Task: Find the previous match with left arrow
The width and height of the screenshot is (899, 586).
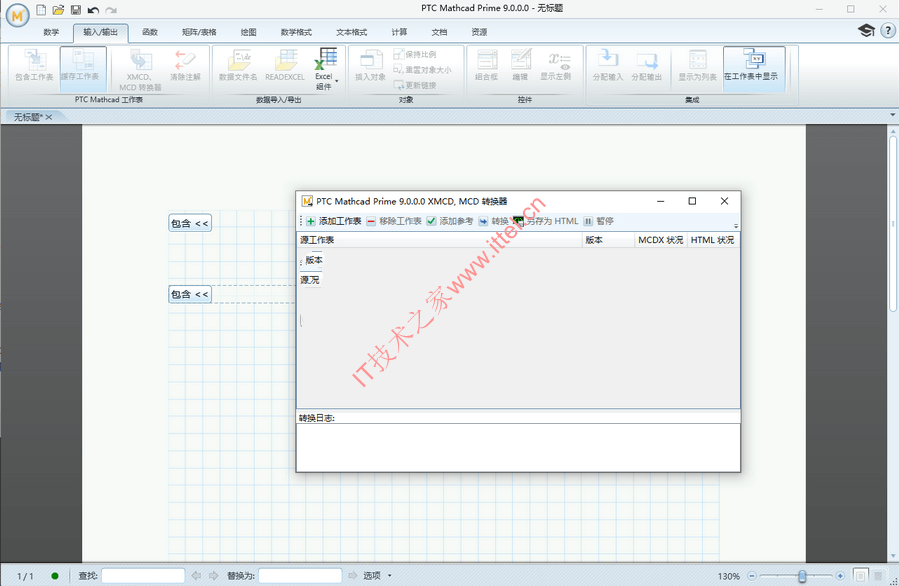Action: (196, 576)
